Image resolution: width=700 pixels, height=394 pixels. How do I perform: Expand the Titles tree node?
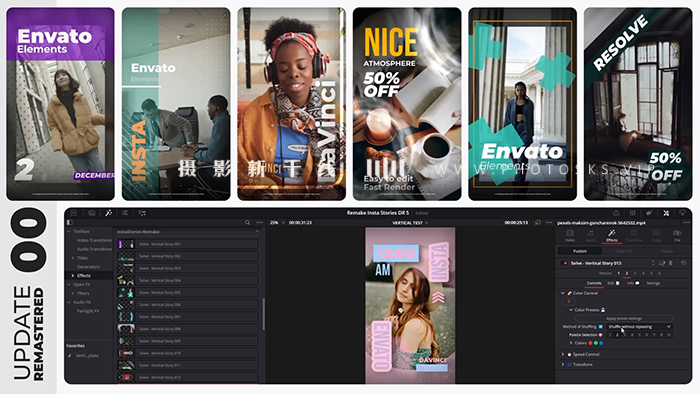(x=73, y=258)
